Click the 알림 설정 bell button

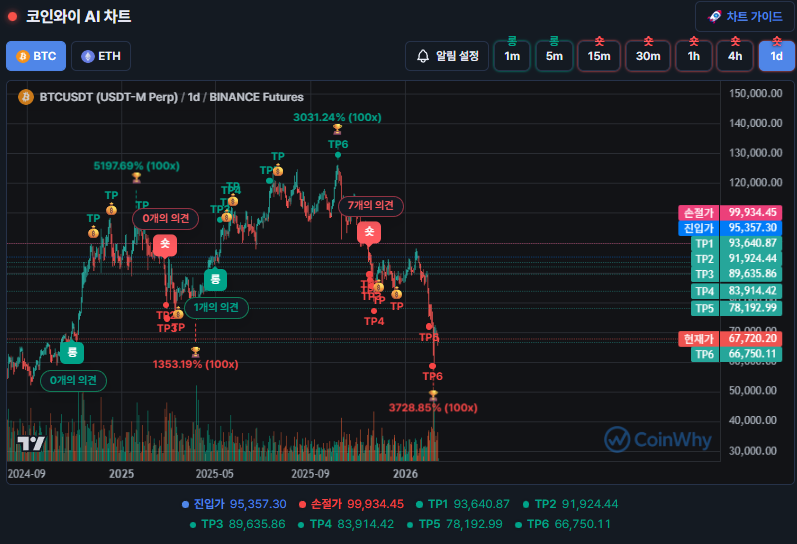447,56
